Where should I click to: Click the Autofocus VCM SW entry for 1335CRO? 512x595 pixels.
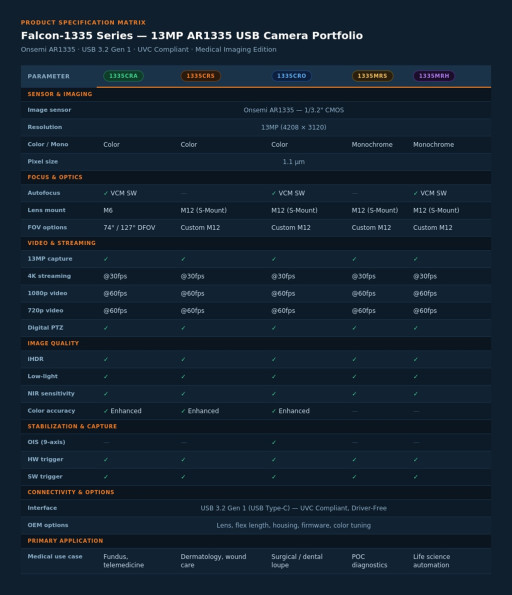tap(288, 193)
